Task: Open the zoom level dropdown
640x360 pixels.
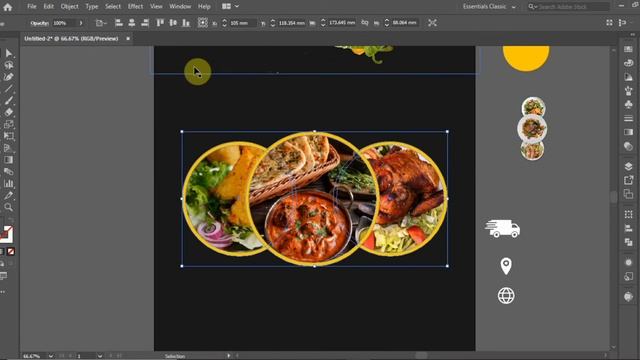Action: 51,356
